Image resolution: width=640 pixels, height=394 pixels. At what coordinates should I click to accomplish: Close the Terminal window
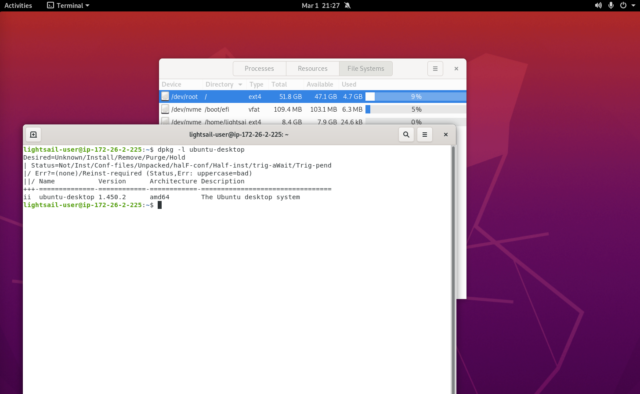point(446,134)
